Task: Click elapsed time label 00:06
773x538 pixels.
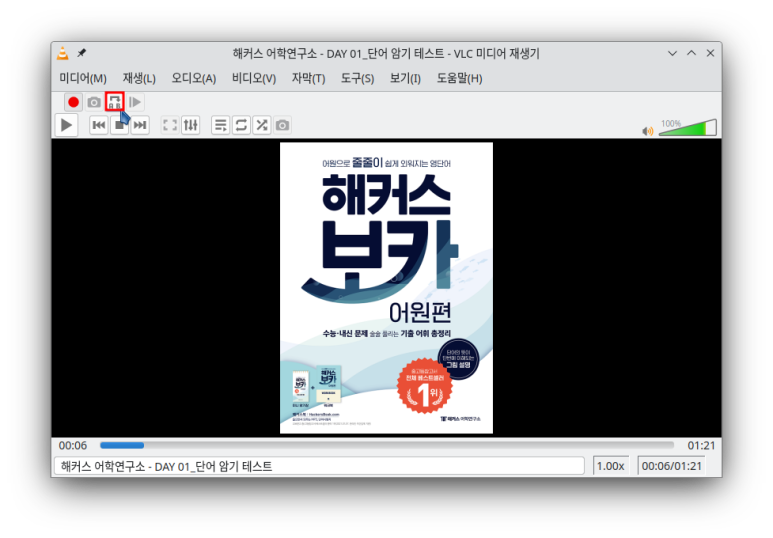Action: pyautogui.click(x=73, y=445)
